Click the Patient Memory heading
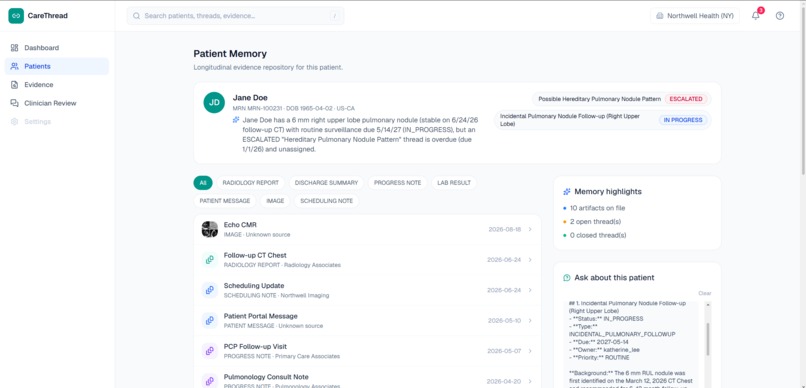 coord(230,53)
